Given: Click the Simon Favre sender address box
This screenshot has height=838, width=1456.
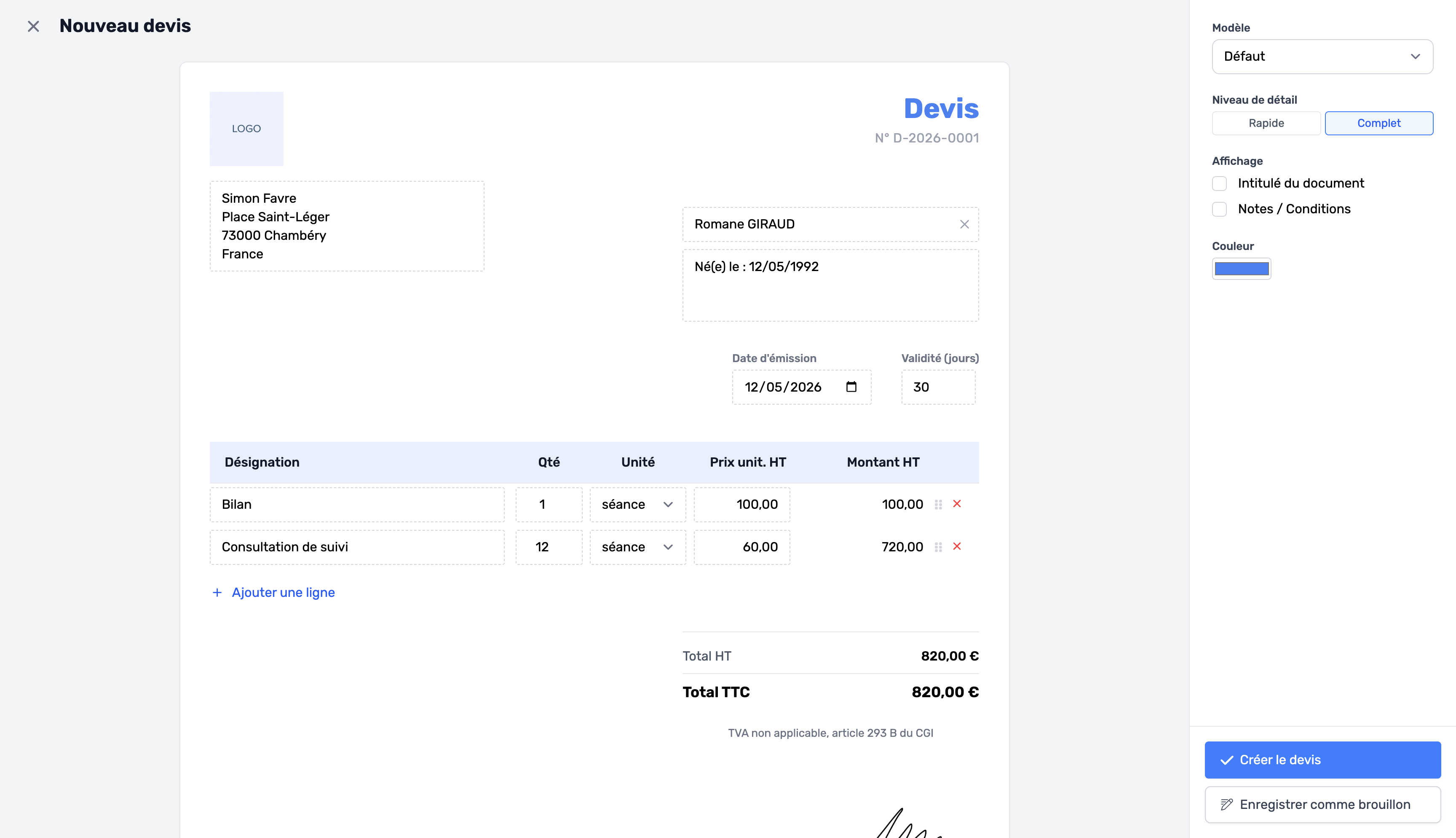Looking at the screenshot, I should (x=347, y=226).
